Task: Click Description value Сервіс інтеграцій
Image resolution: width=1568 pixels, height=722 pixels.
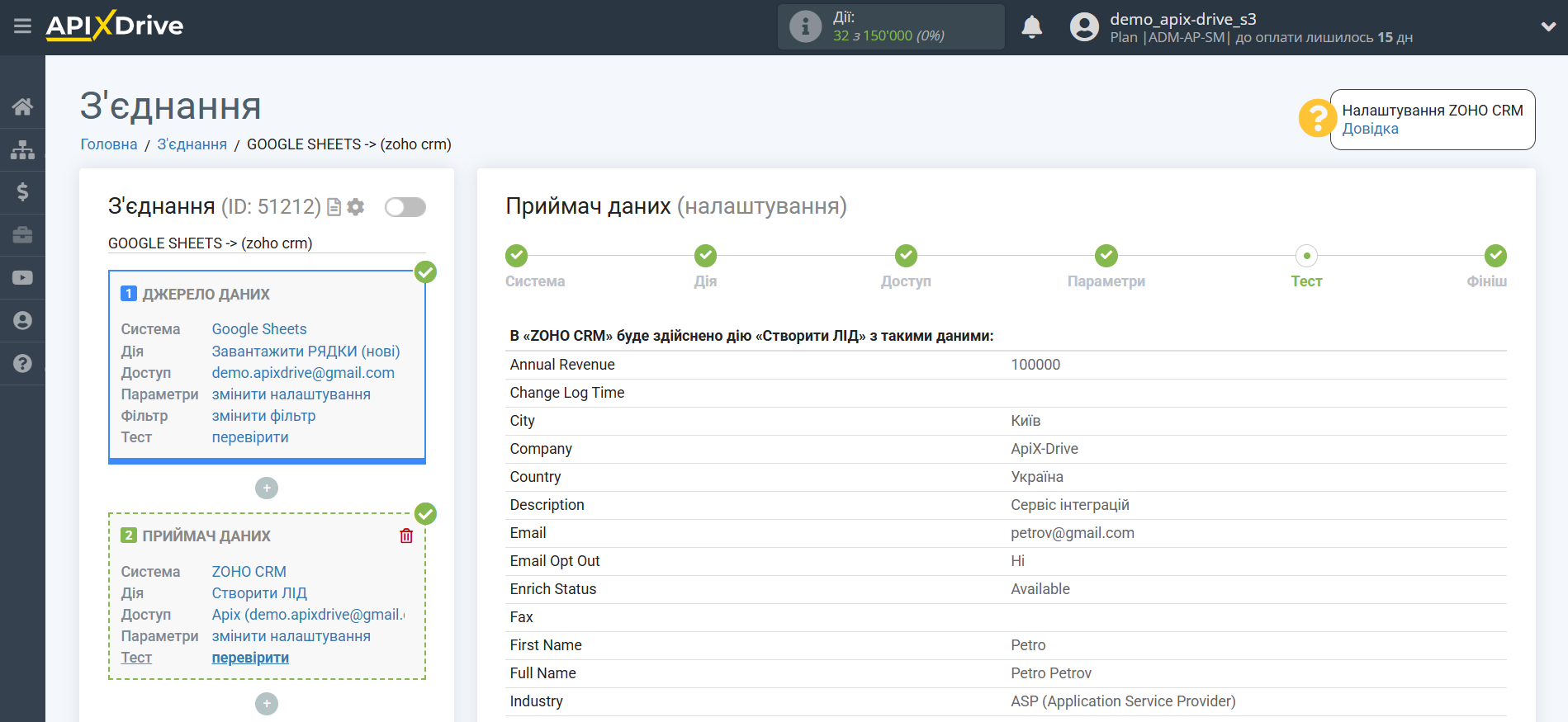Action: 1070,505
